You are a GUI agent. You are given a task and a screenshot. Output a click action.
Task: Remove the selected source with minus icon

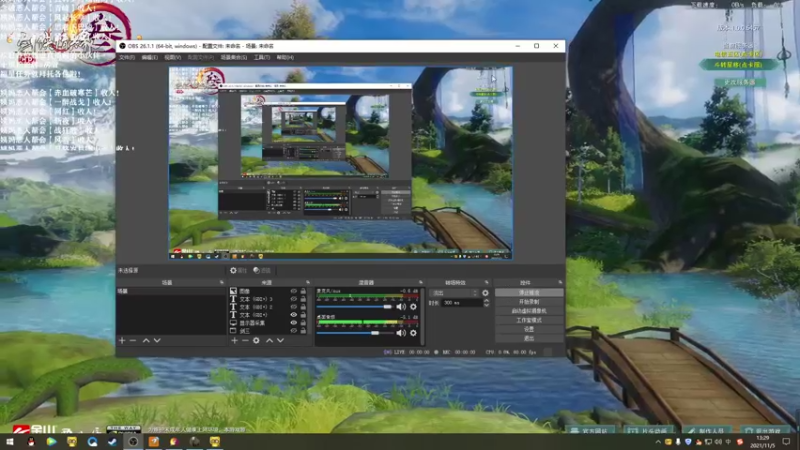(x=245, y=340)
